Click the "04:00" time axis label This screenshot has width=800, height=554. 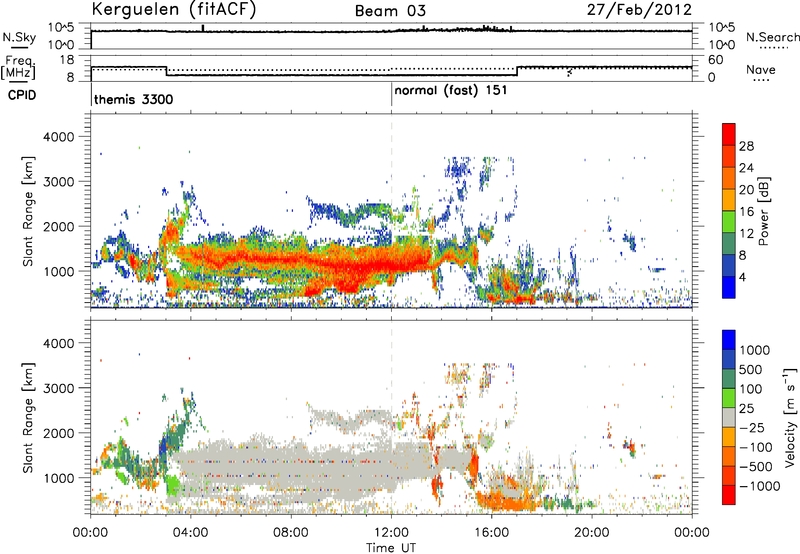coord(191,533)
